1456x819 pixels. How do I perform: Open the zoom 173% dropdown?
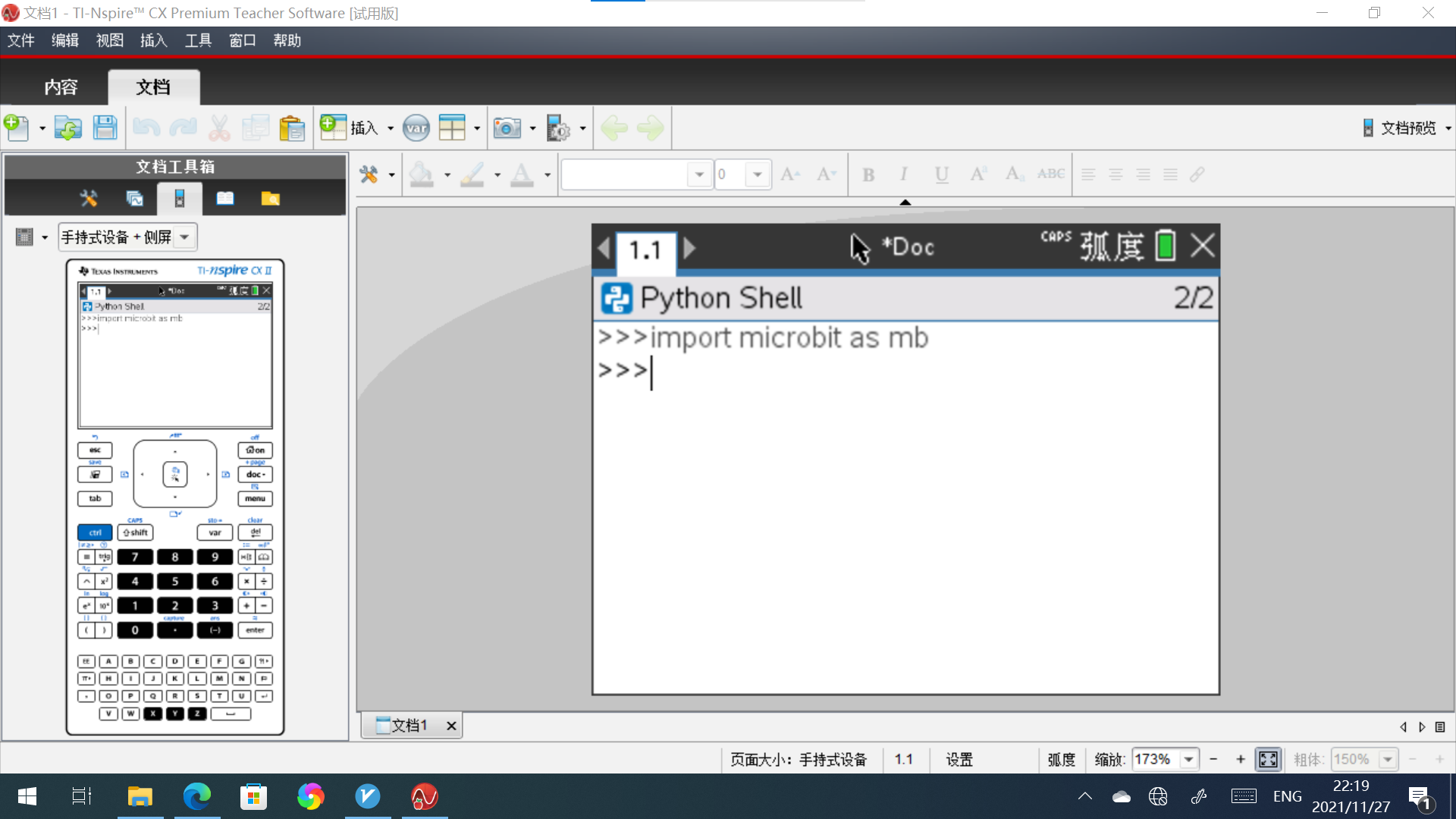1189,759
